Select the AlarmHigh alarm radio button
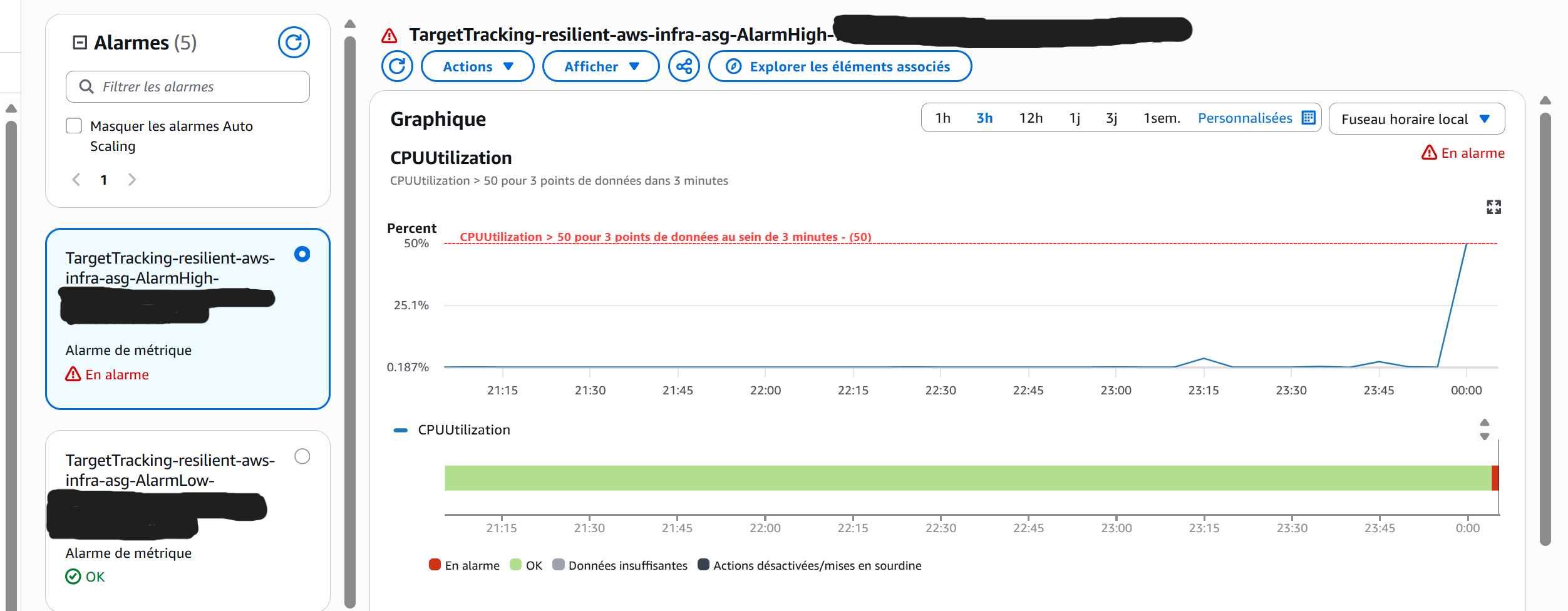1568x611 pixels. (302, 254)
